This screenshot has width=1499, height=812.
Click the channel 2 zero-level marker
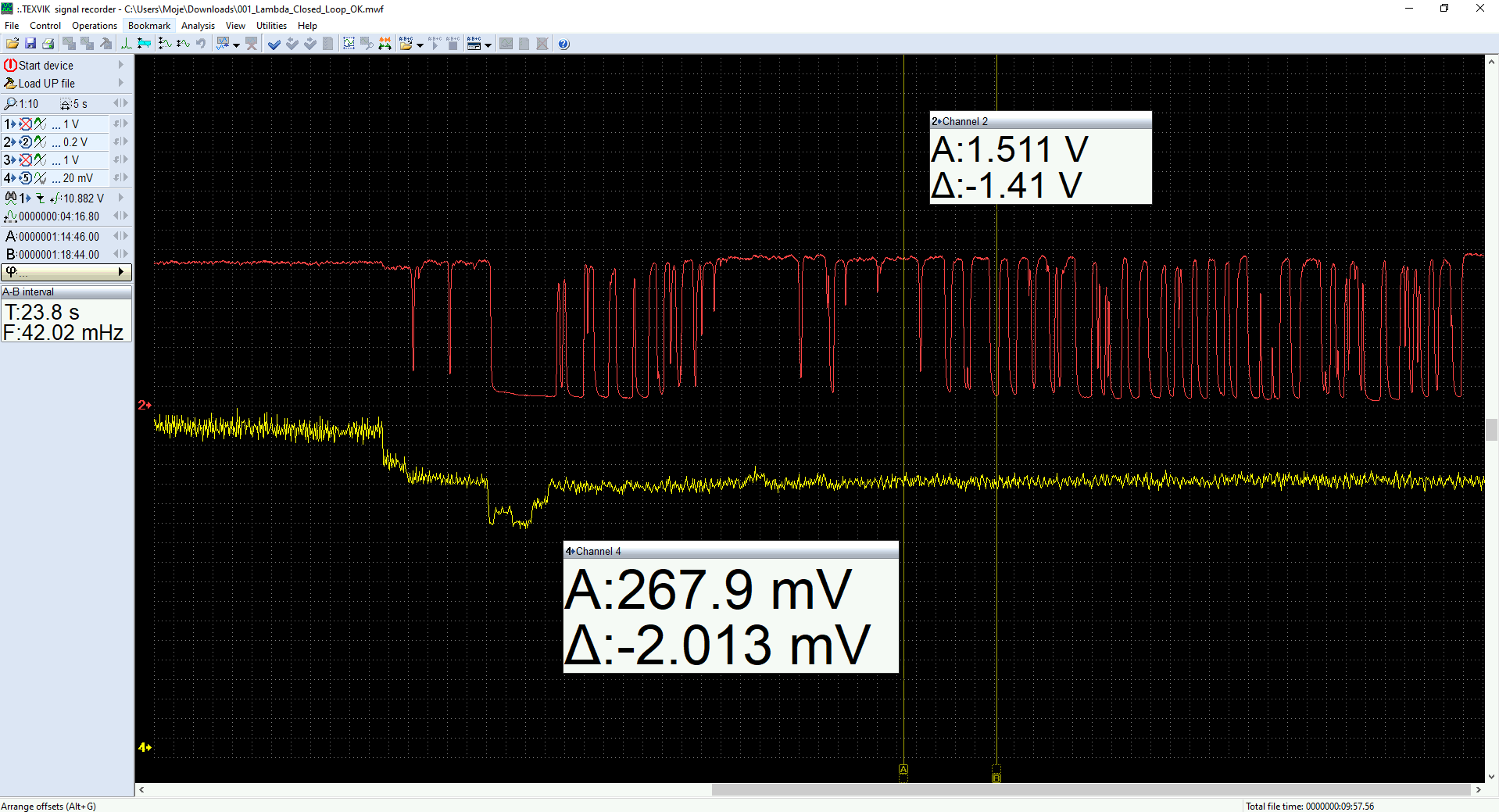point(145,405)
